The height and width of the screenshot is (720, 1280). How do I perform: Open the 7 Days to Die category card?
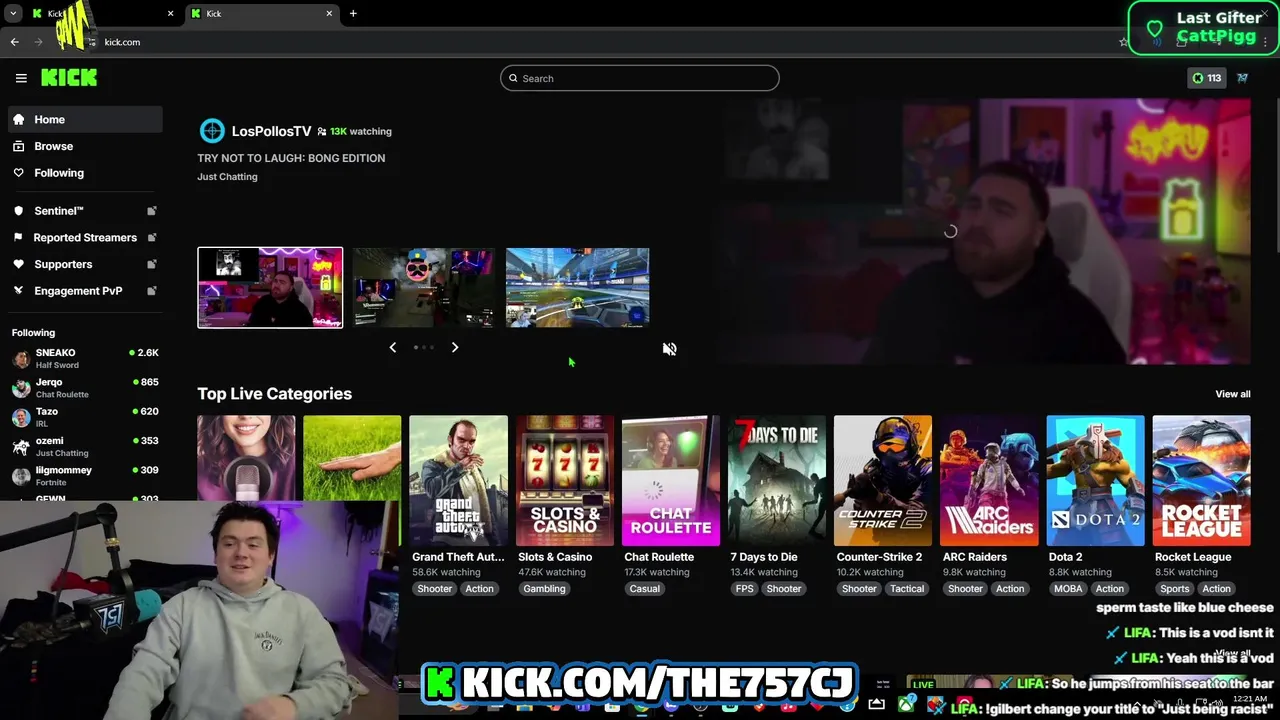(777, 481)
